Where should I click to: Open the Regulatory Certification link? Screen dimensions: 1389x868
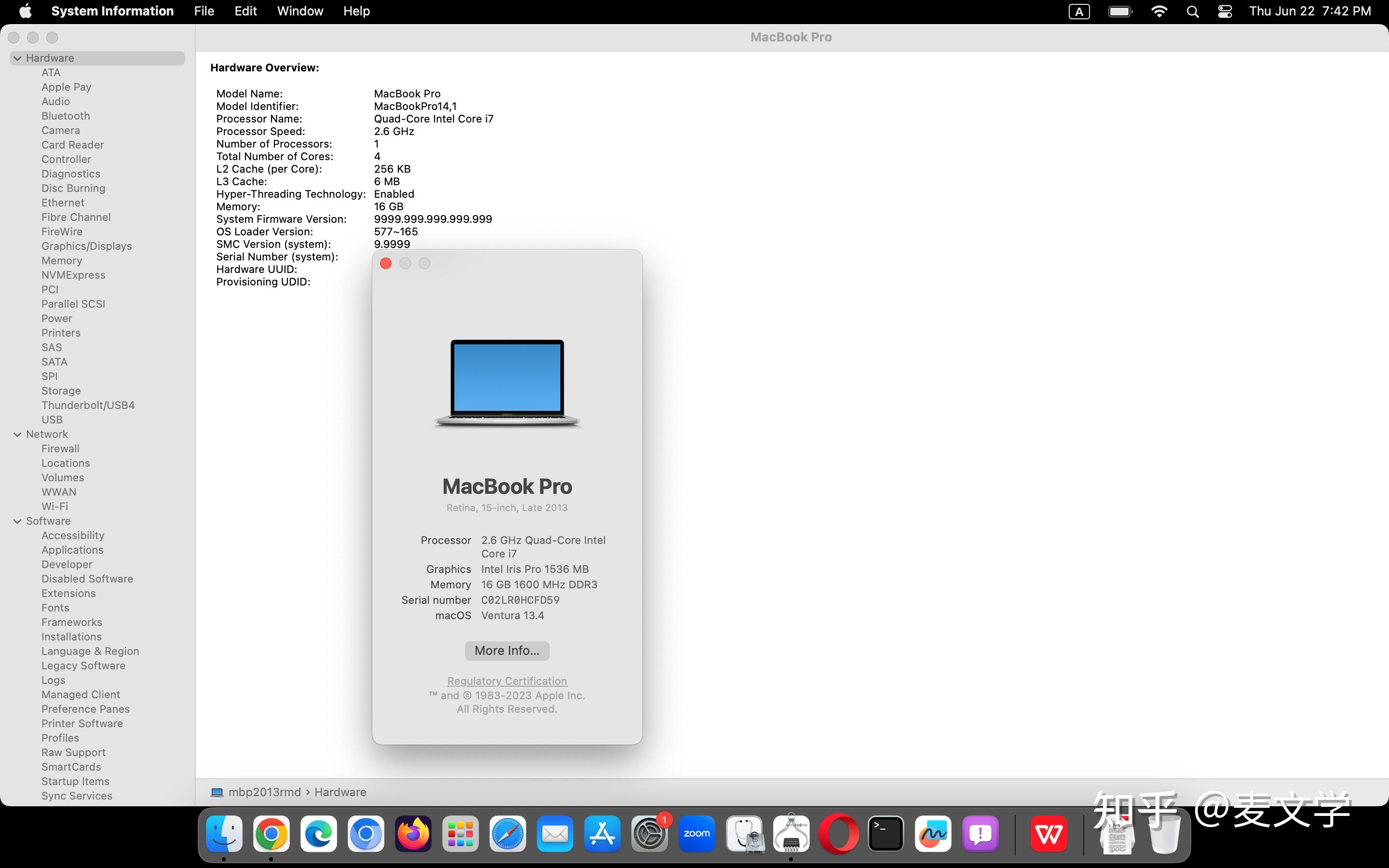[x=507, y=681]
